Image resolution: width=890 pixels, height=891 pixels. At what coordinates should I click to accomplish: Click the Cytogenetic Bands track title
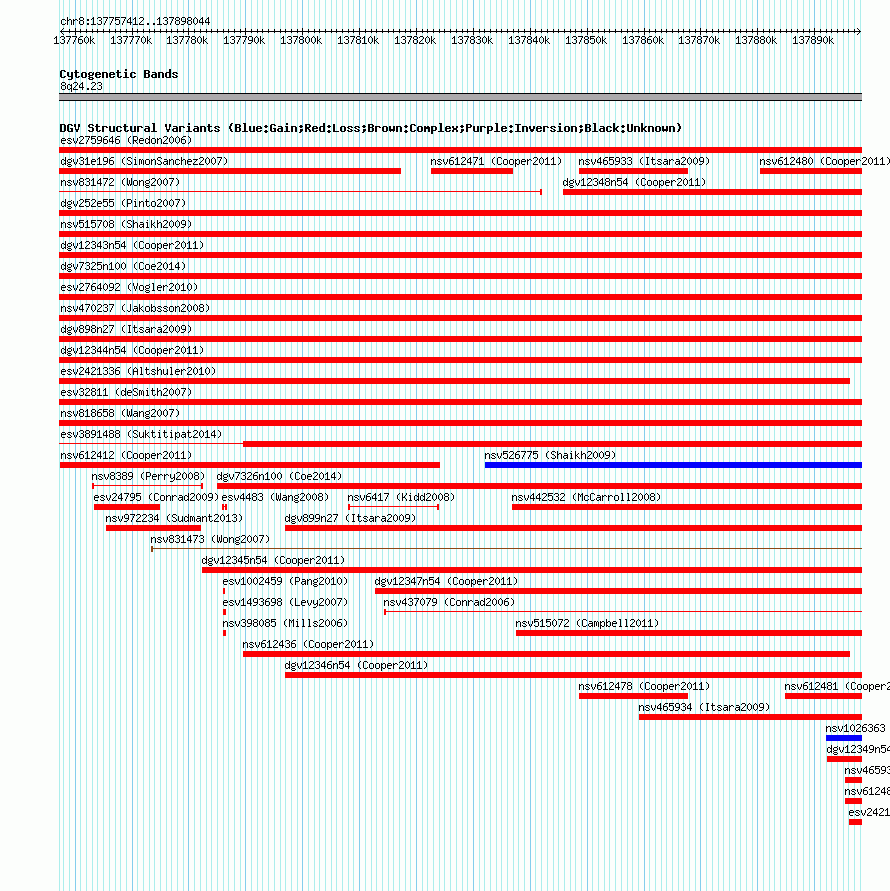(x=119, y=74)
